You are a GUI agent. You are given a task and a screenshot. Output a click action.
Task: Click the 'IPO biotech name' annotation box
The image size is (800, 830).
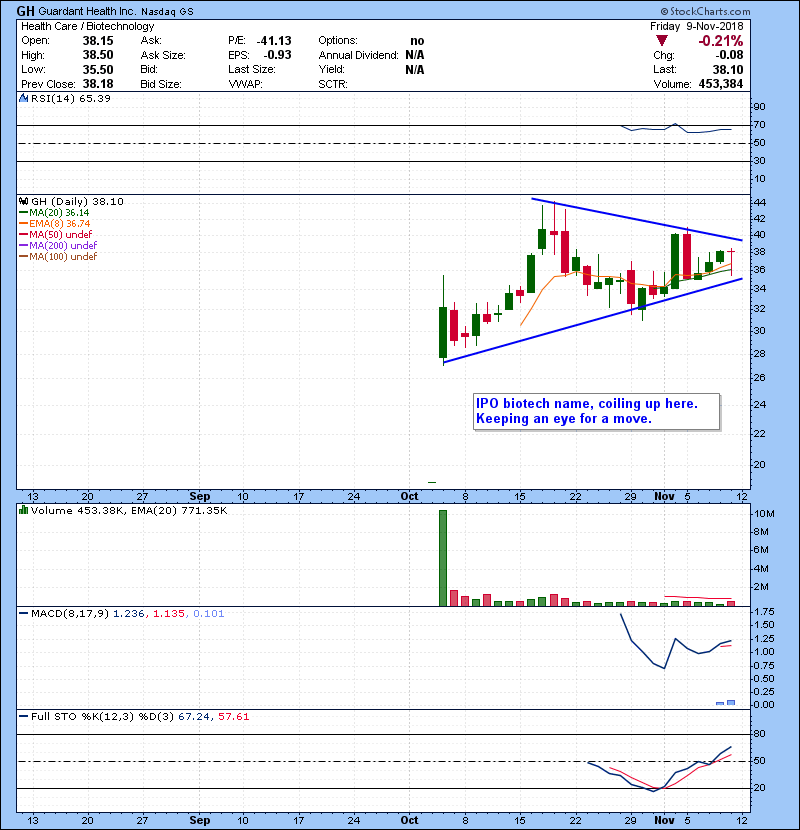tap(597, 411)
